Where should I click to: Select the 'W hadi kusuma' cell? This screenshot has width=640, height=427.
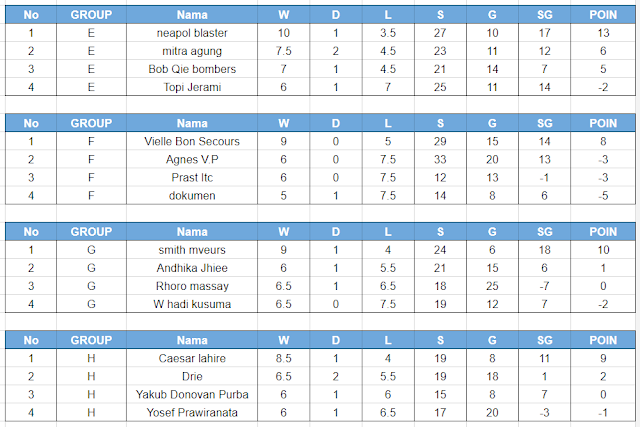pos(192,304)
